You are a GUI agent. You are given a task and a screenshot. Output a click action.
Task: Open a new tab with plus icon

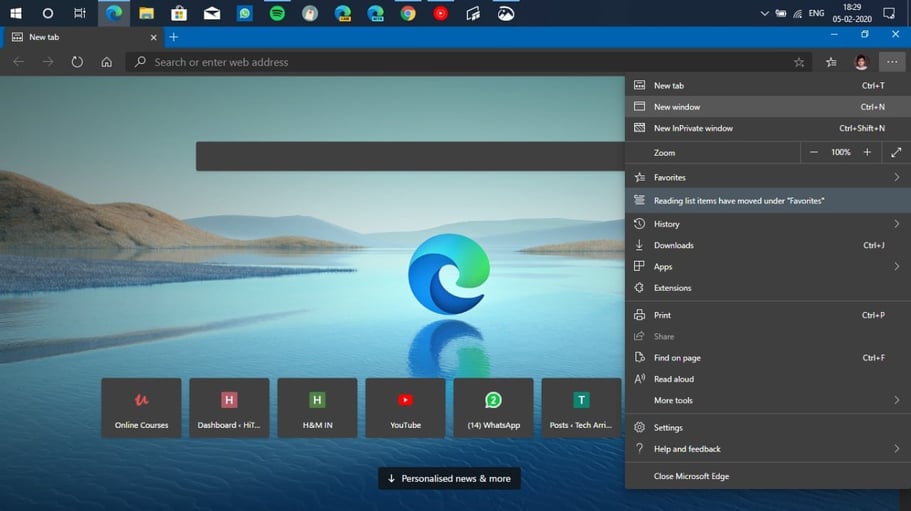click(x=173, y=37)
